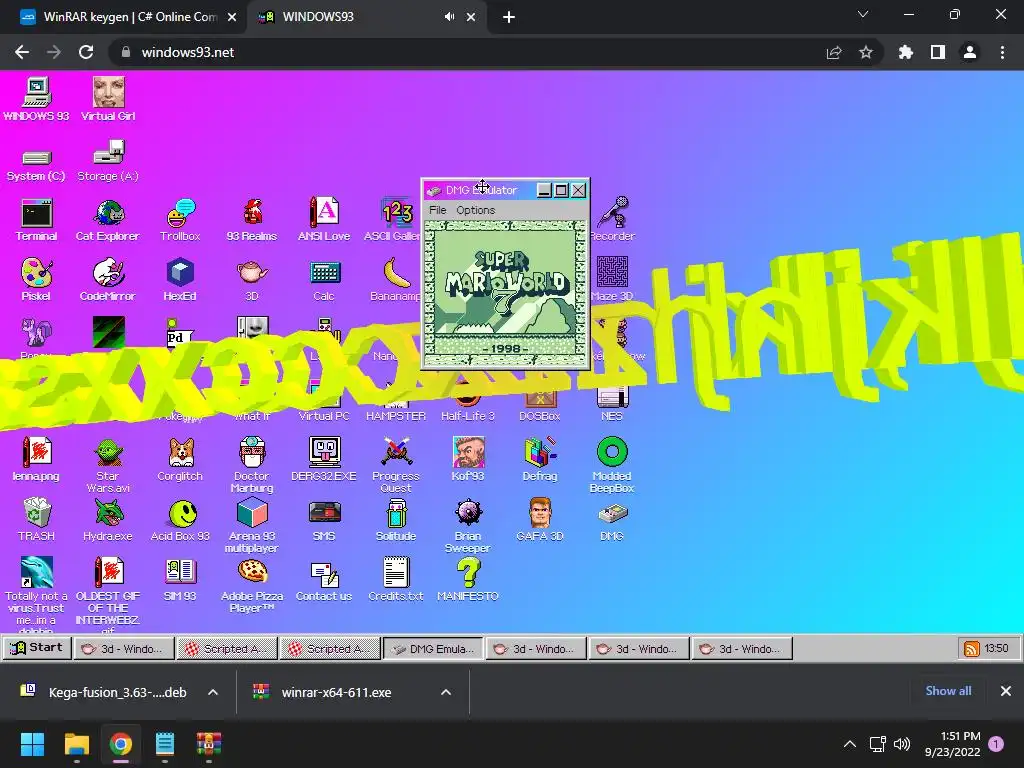Mute the WINDOWS93 tab audio
The image size is (1024, 768).
449,17
